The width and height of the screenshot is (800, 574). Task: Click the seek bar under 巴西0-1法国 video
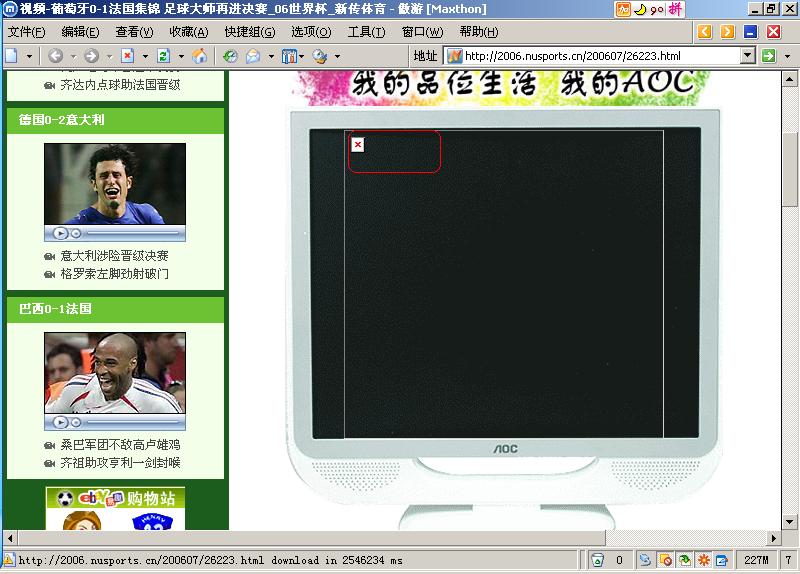134,422
